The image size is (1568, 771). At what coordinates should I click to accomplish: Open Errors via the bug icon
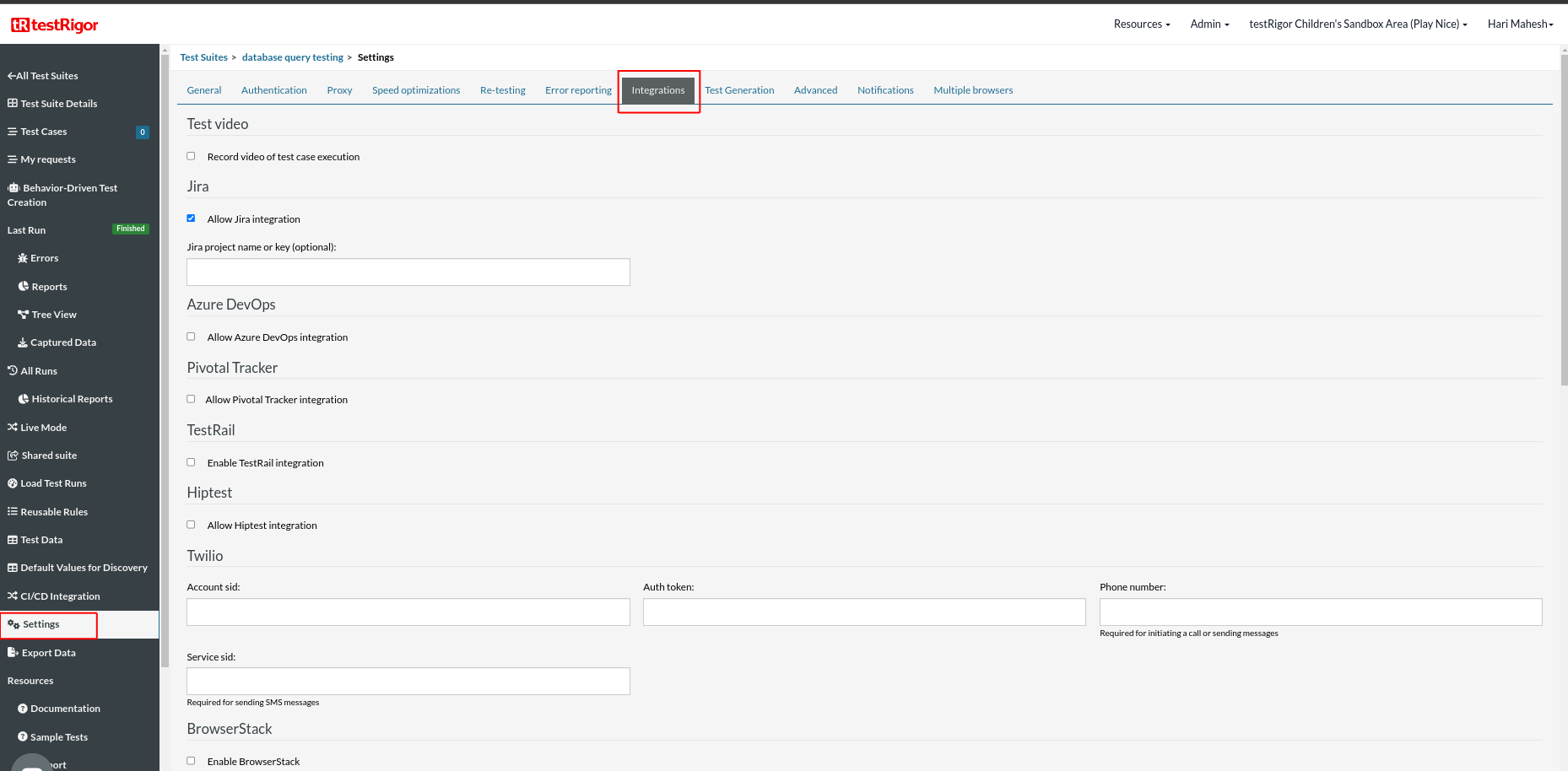pos(23,258)
